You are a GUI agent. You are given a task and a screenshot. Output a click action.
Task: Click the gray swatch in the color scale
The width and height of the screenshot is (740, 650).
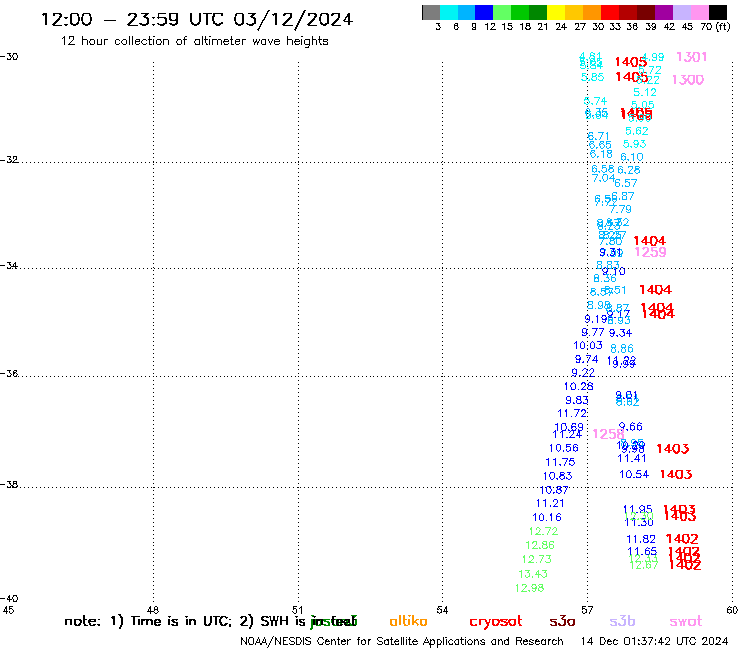431,12
